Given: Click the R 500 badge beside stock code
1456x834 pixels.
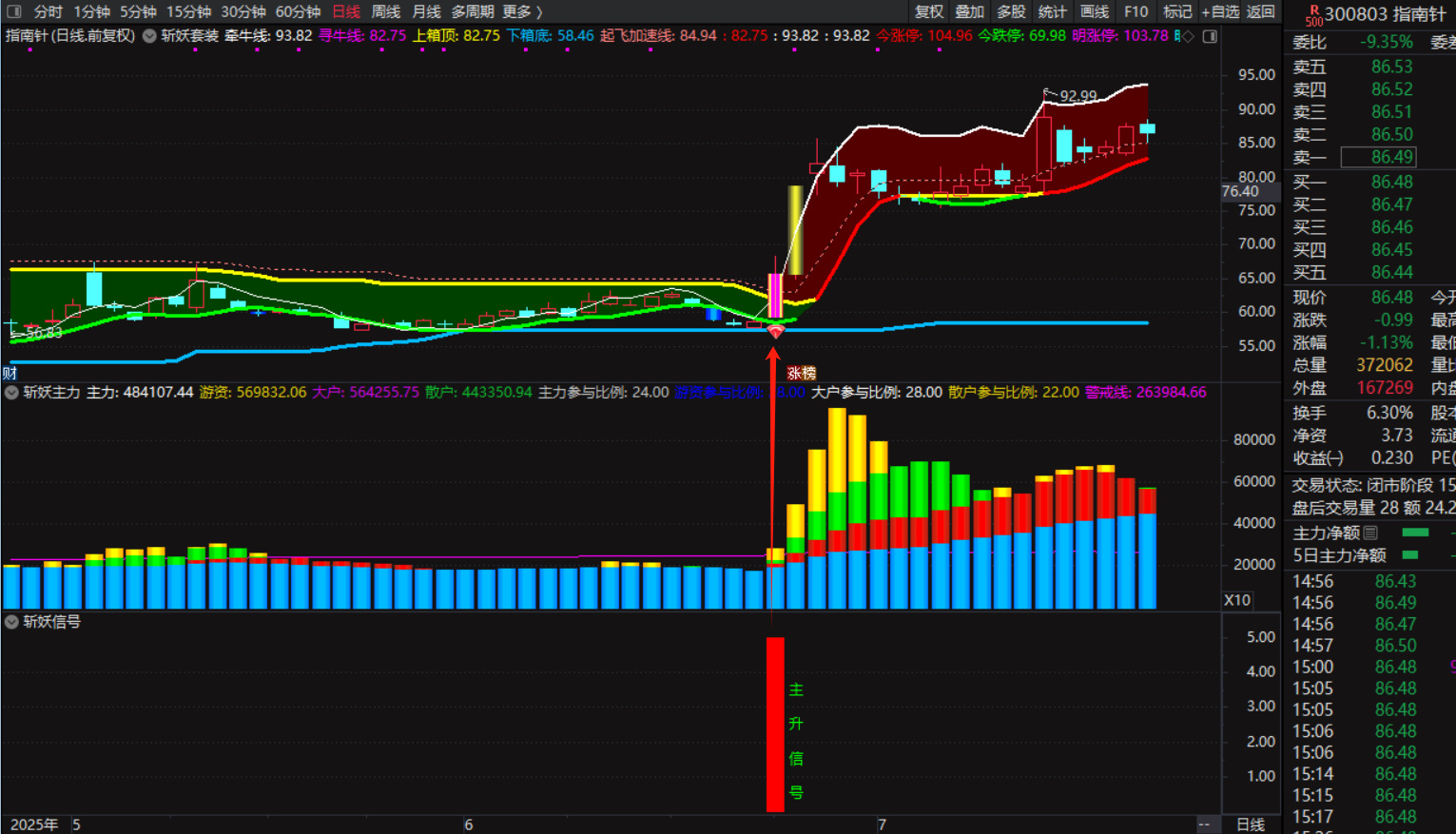Looking at the screenshot, I should (x=1313, y=14).
